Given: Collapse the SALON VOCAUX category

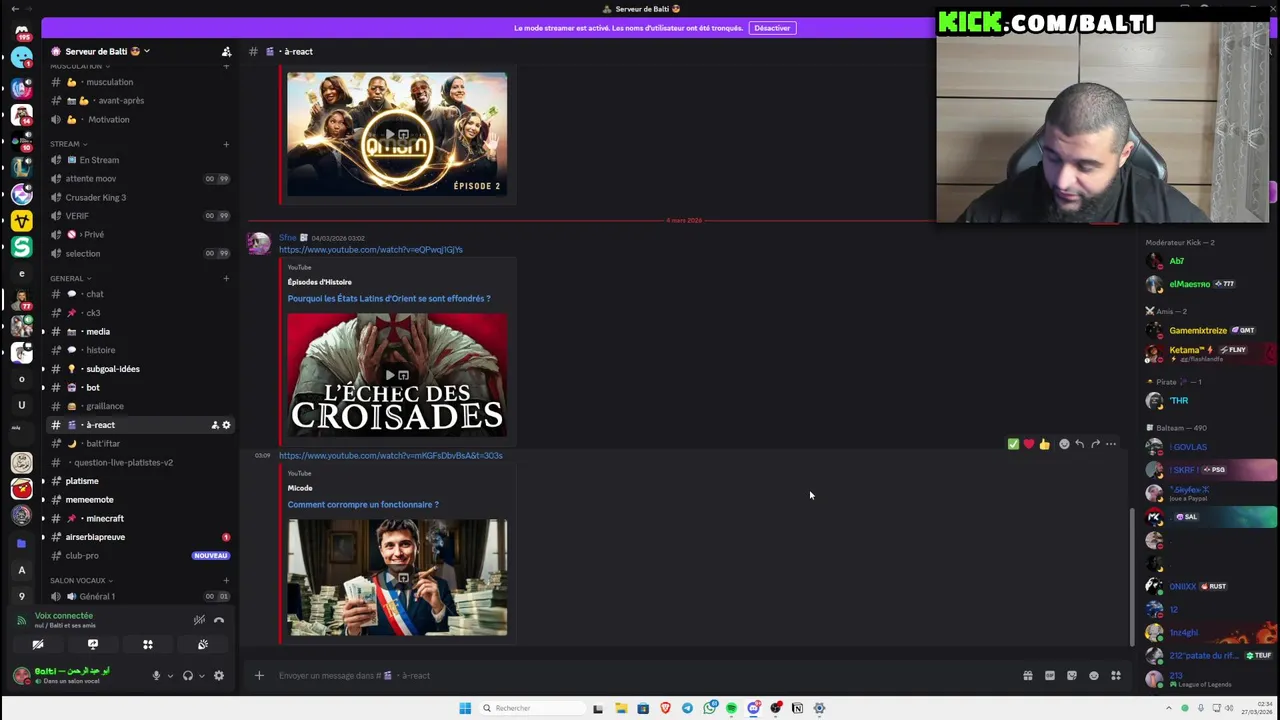Looking at the screenshot, I should pos(81,580).
